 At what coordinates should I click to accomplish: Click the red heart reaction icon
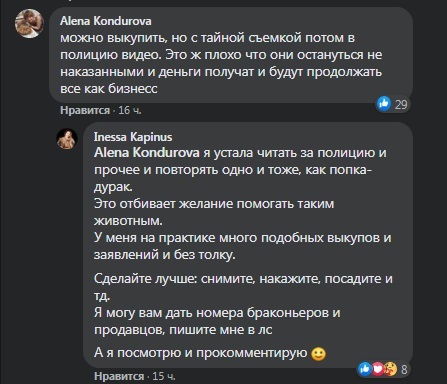(378, 369)
